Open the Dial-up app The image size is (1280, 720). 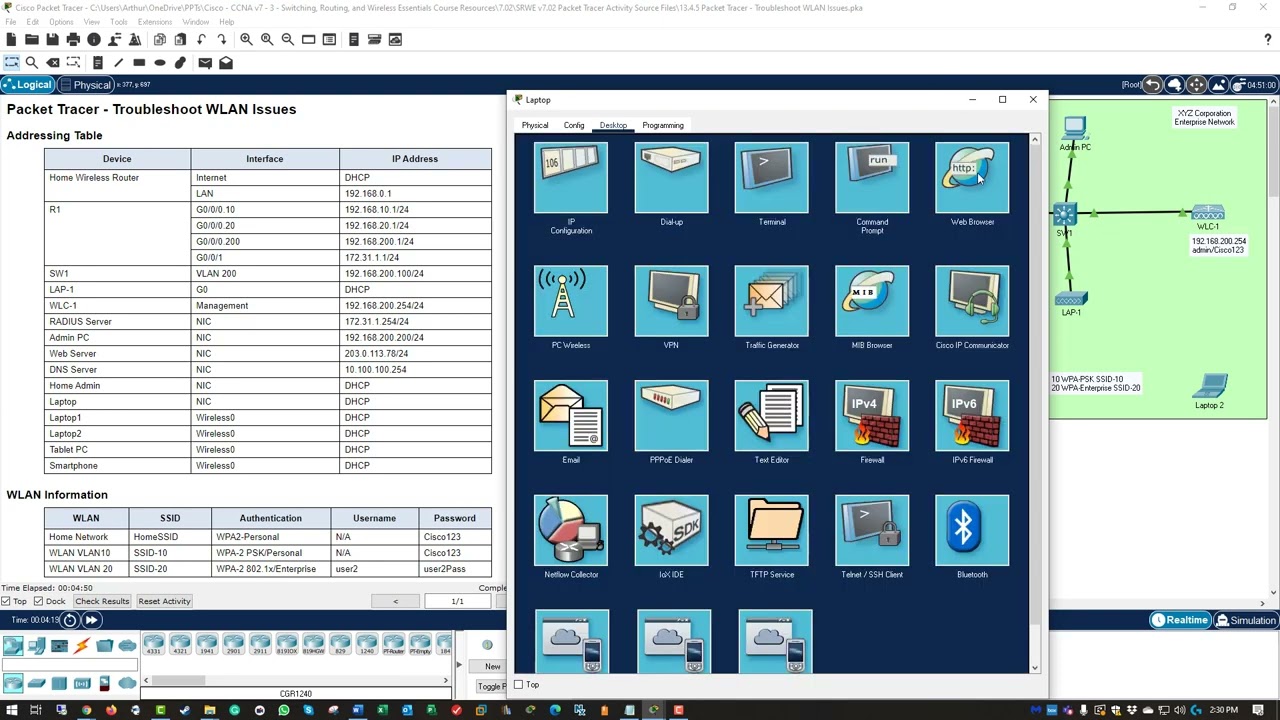coord(671,178)
